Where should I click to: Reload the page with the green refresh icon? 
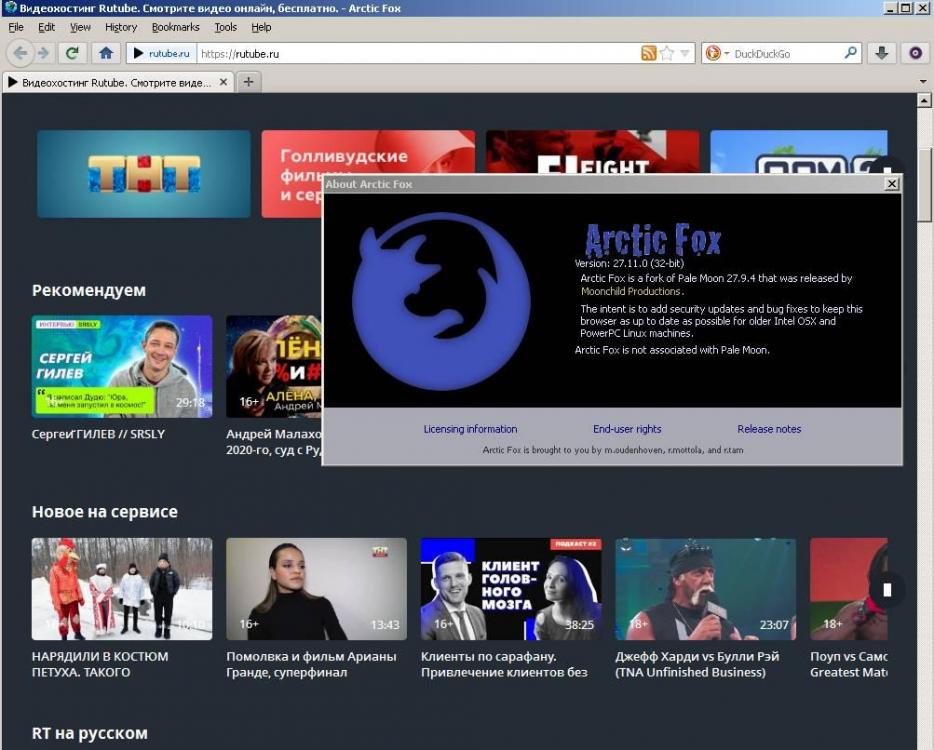(x=72, y=53)
